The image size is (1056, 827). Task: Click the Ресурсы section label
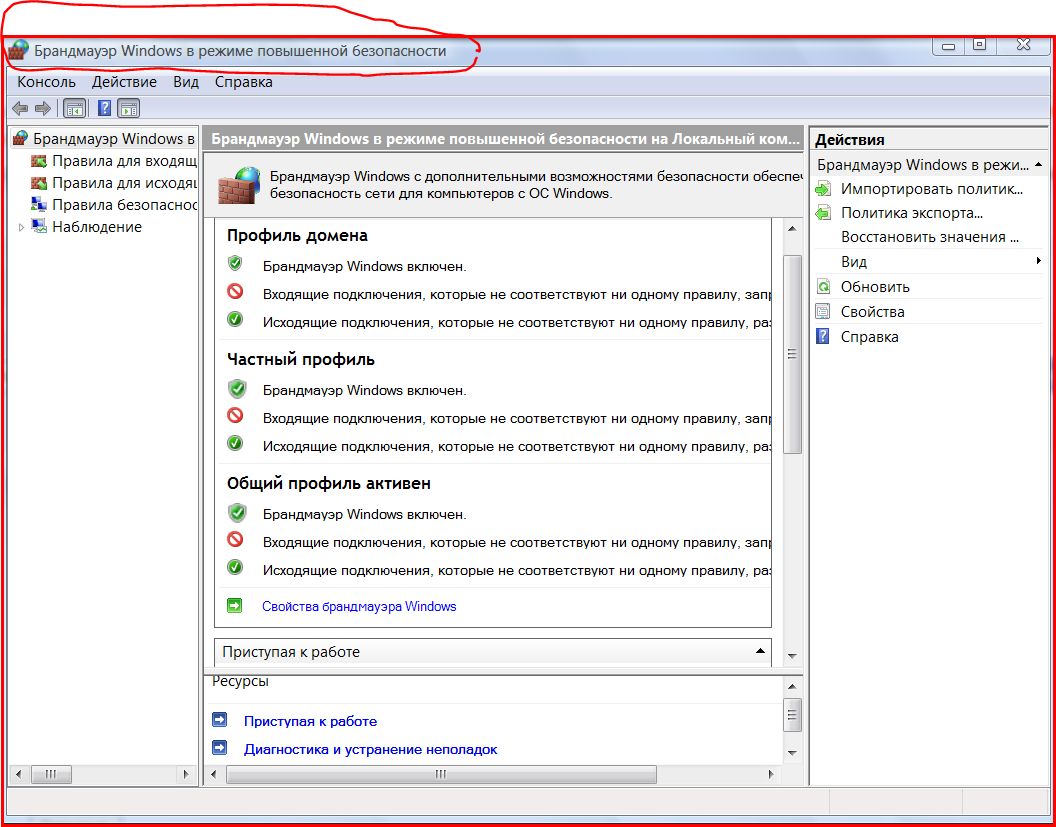click(x=240, y=682)
